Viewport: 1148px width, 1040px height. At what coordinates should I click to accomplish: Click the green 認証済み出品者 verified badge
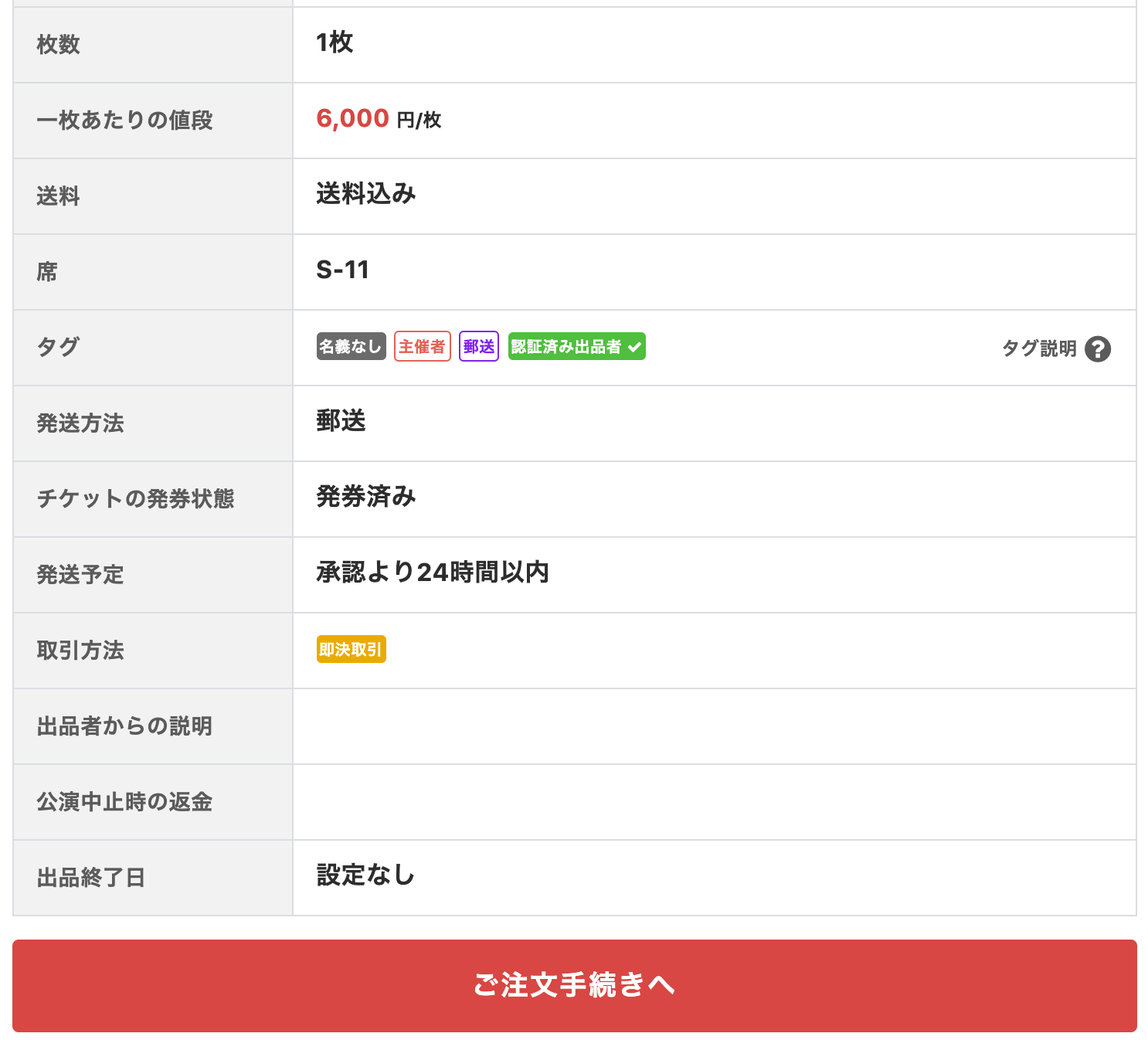[x=577, y=346]
